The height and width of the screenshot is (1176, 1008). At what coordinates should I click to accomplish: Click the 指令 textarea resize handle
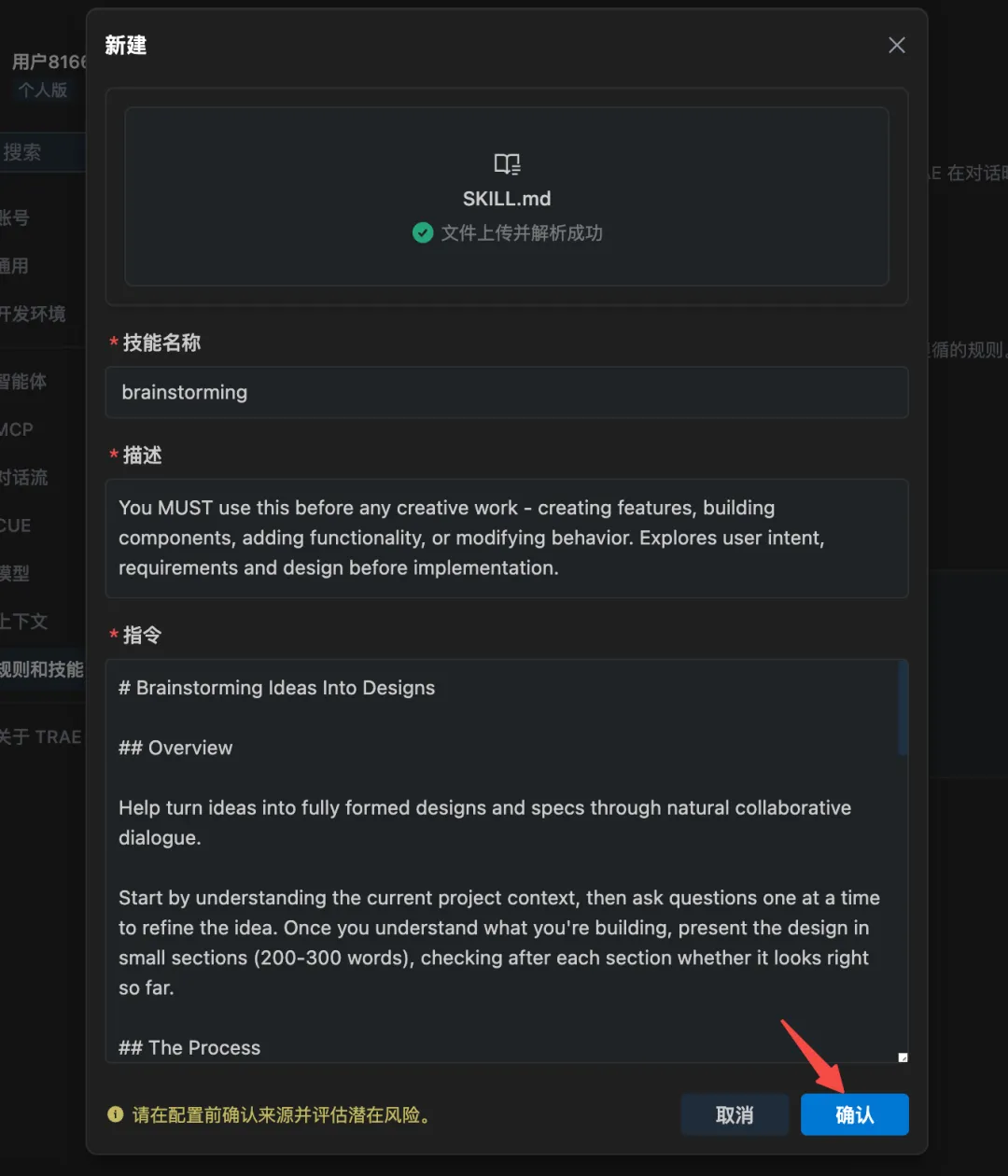tap(903, 1057)
